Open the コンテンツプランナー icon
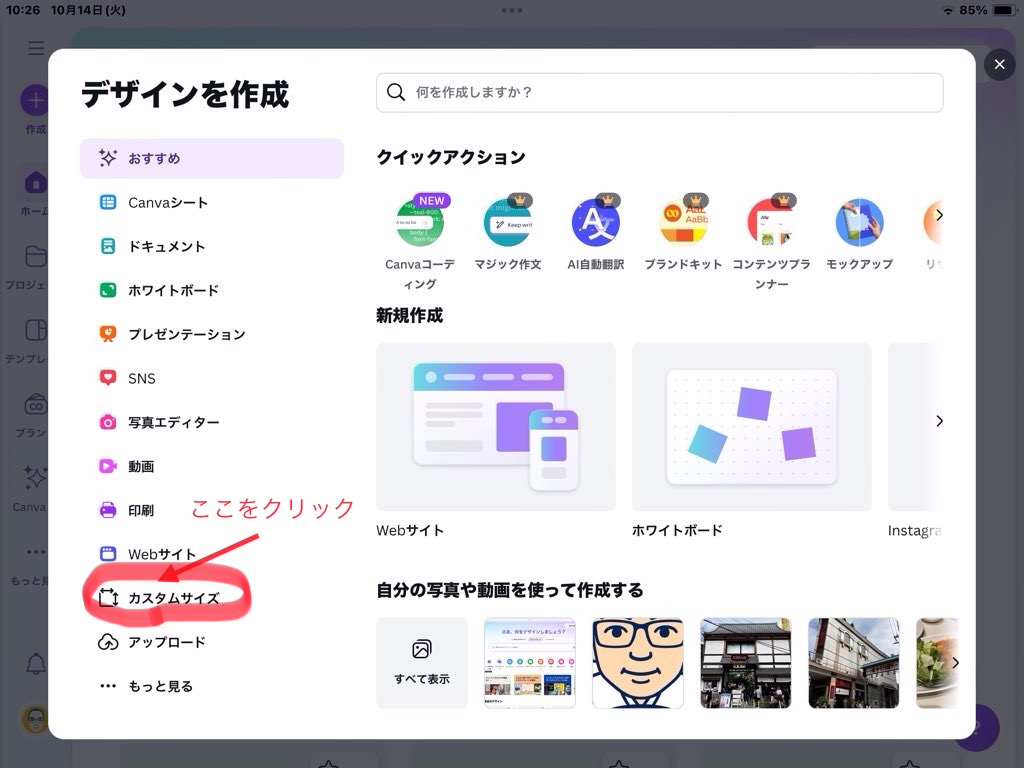Viewport: 1024px width, 768px height. pyautogui.click(x=771, y=223)
